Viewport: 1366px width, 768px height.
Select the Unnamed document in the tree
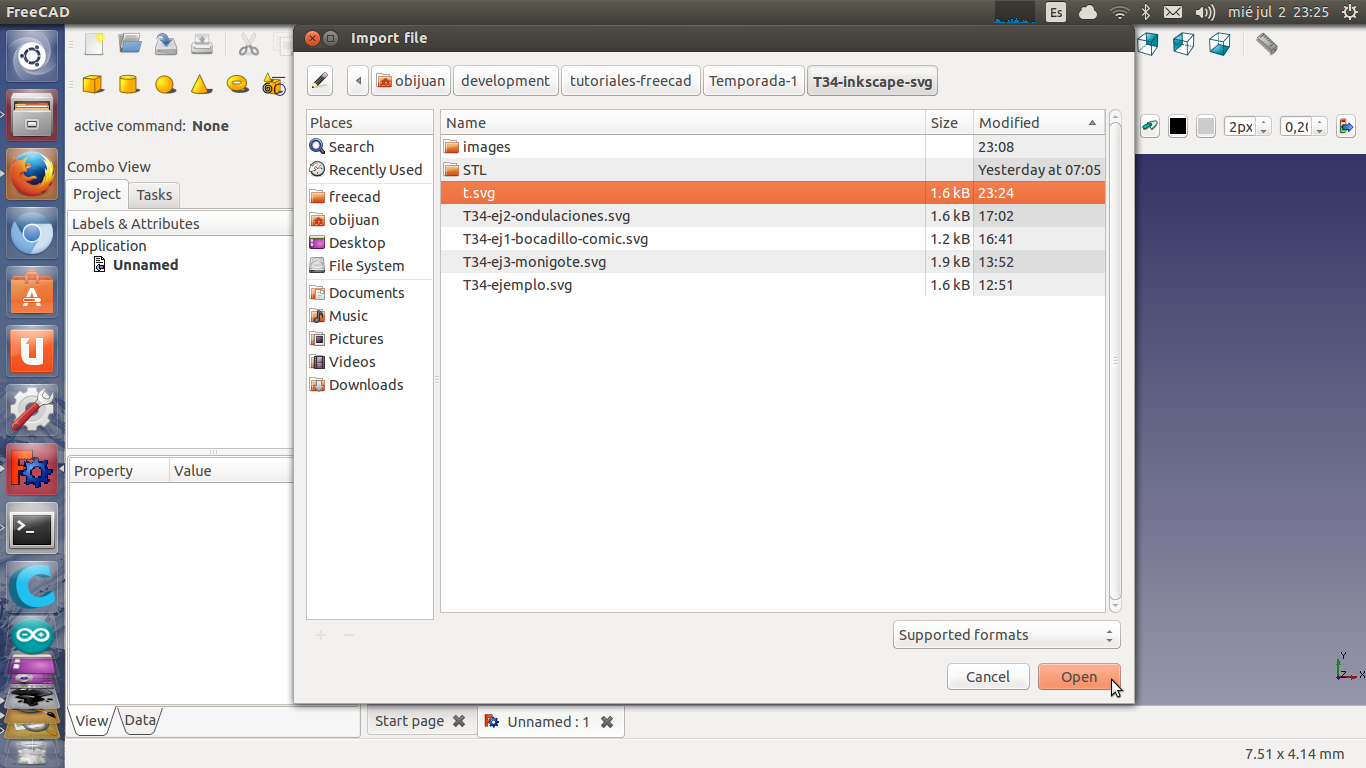tap(145, 265)
